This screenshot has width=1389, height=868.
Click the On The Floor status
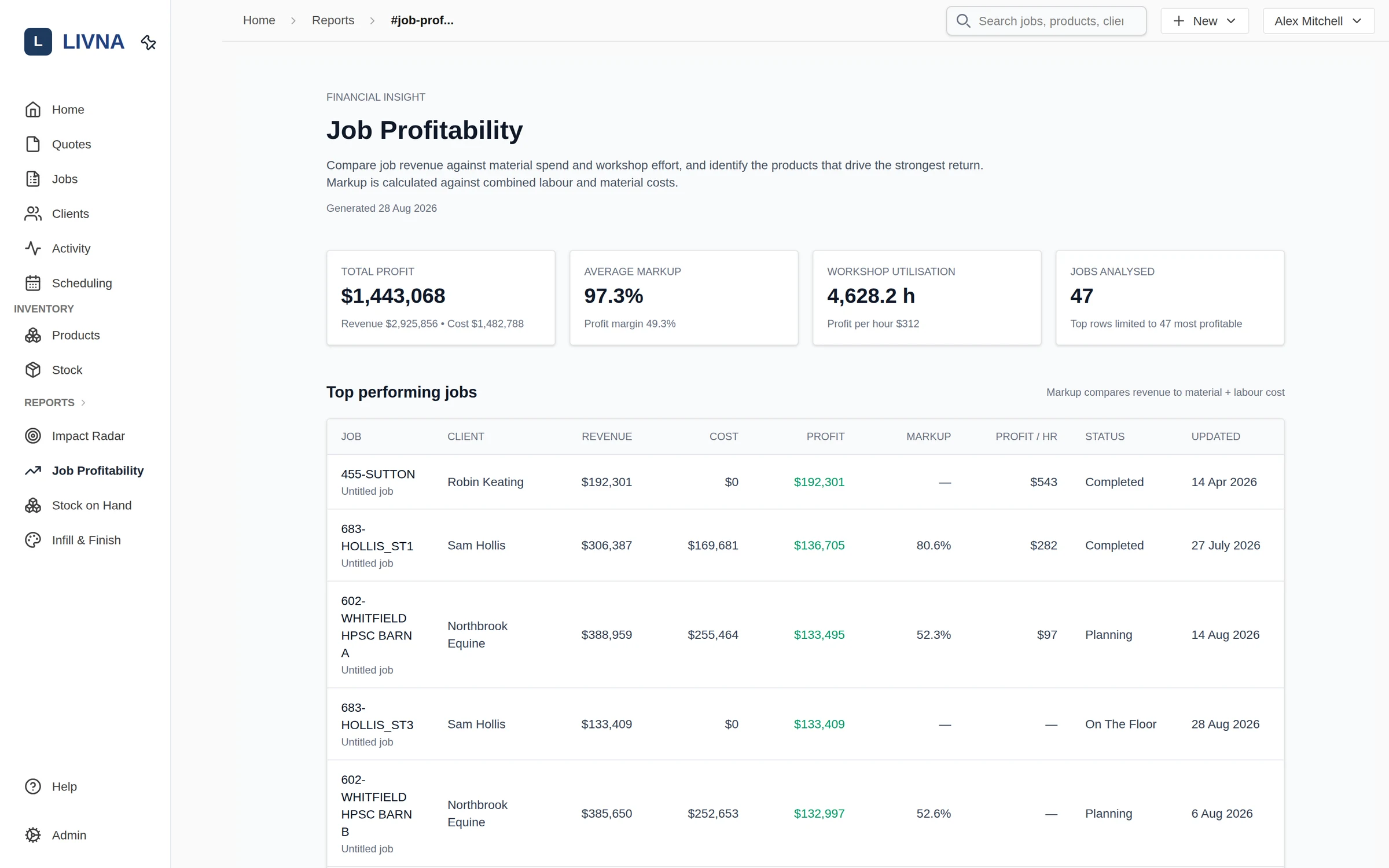[x=1120, y=724]
